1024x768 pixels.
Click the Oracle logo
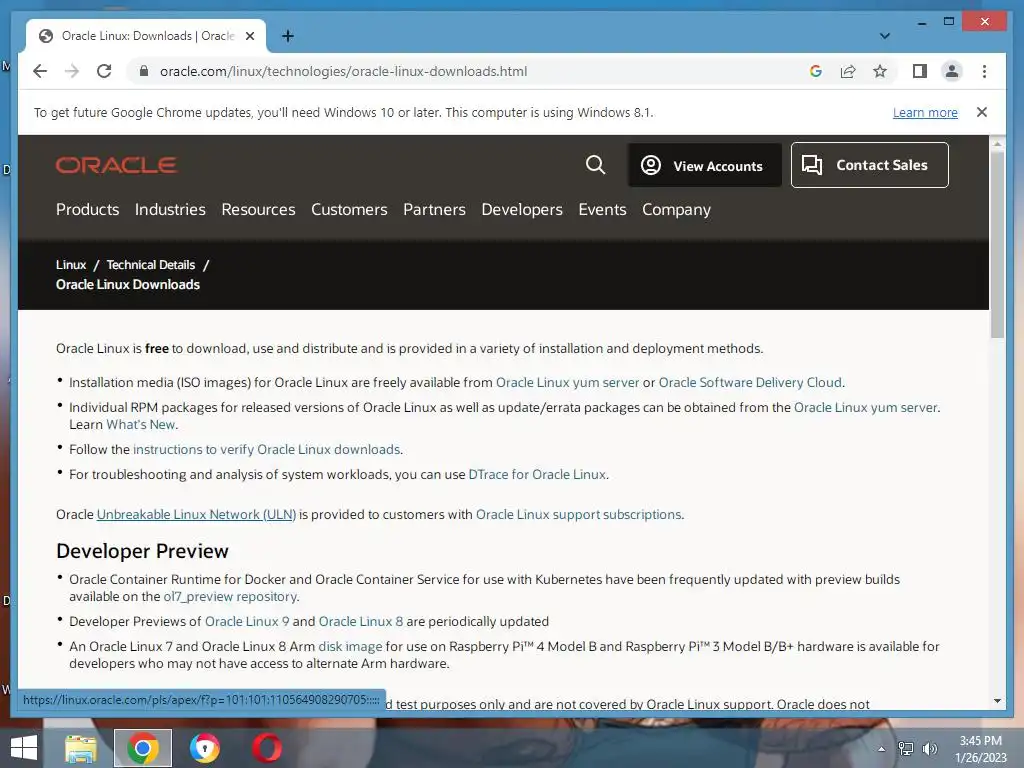pos(116,165)
